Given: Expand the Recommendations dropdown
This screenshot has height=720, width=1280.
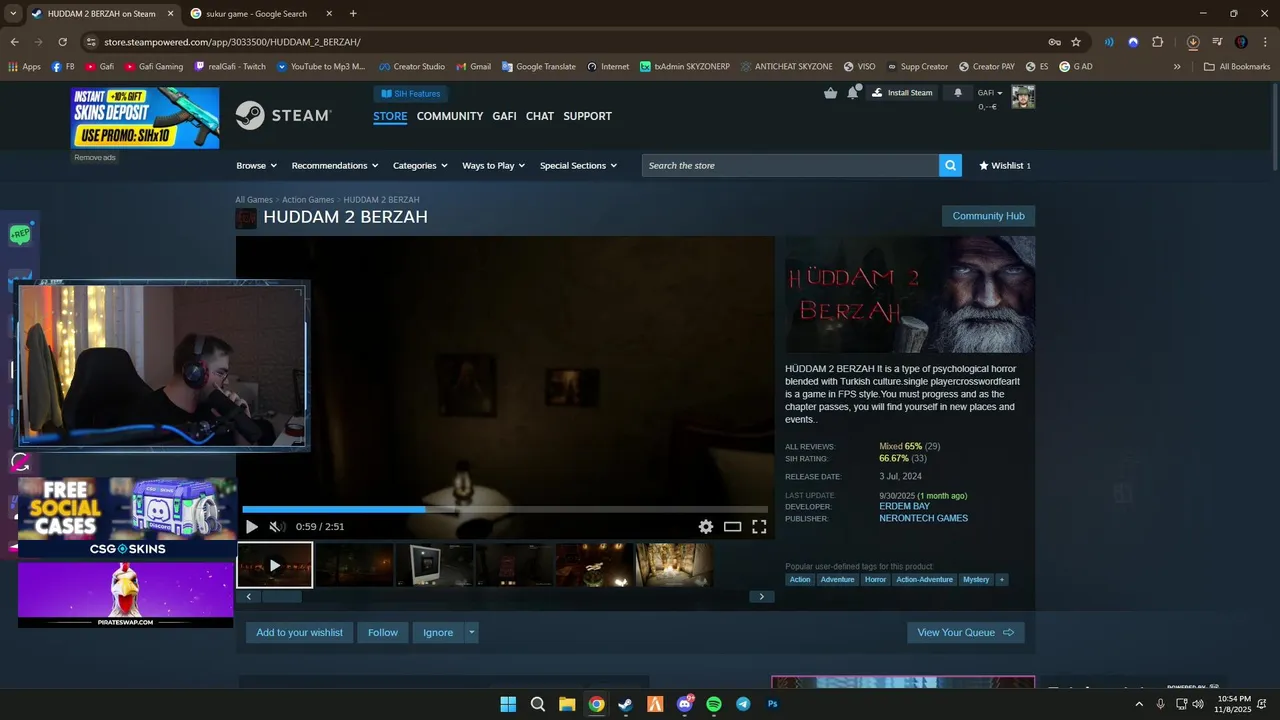Looking at the screenshot, I should click(335, 166).
